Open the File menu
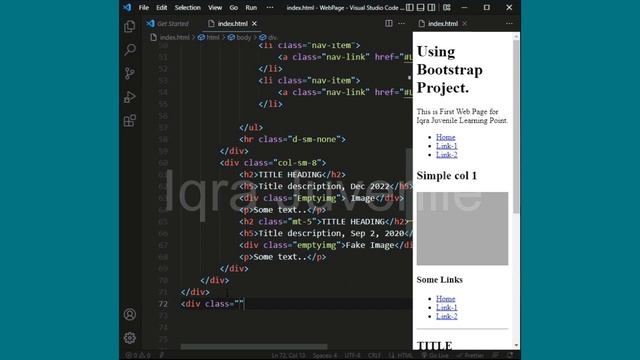The height and width of the screenshot is (360, 640). (x=144, y=7)
